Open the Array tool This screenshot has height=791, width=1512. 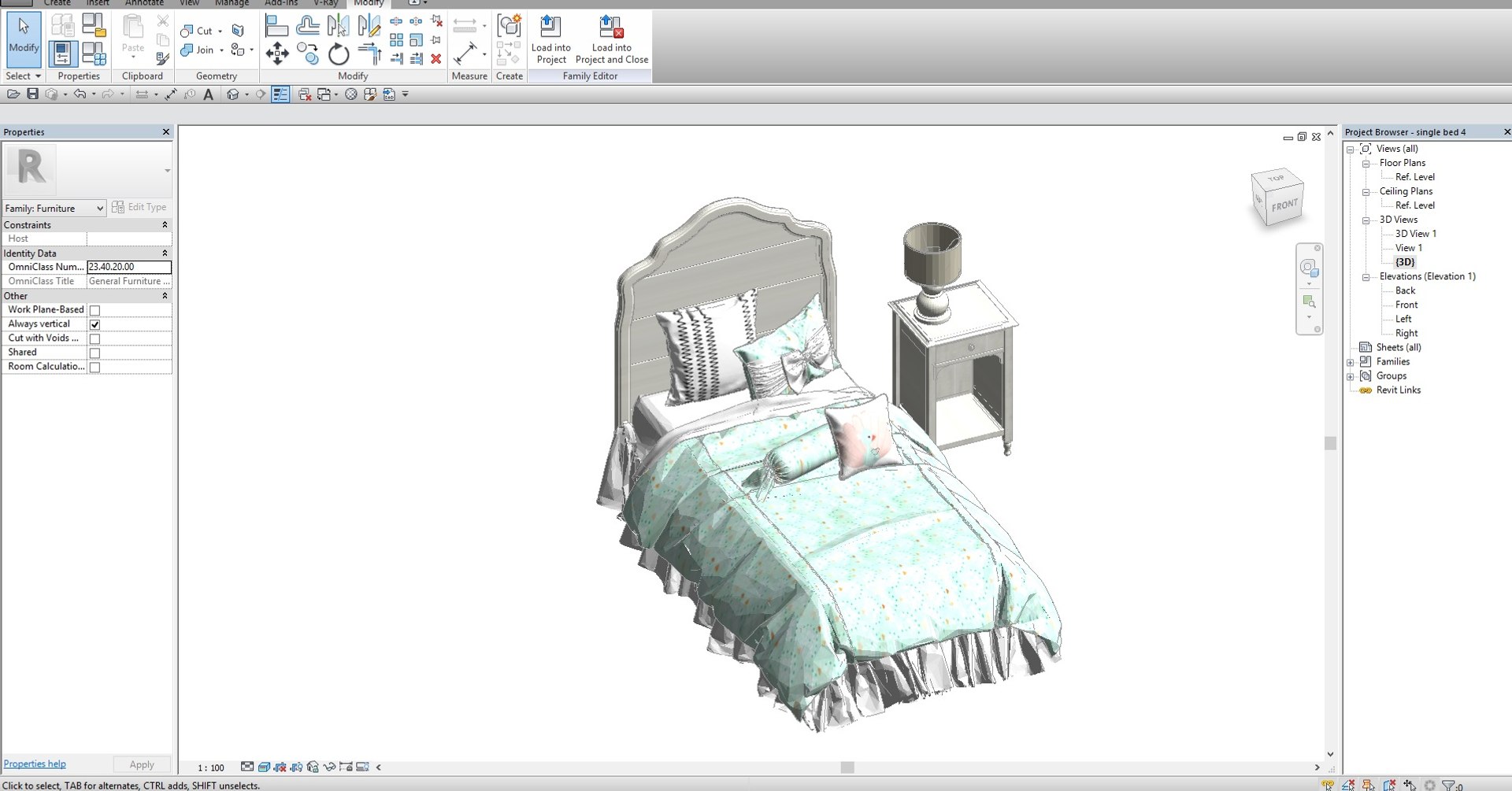396,39
